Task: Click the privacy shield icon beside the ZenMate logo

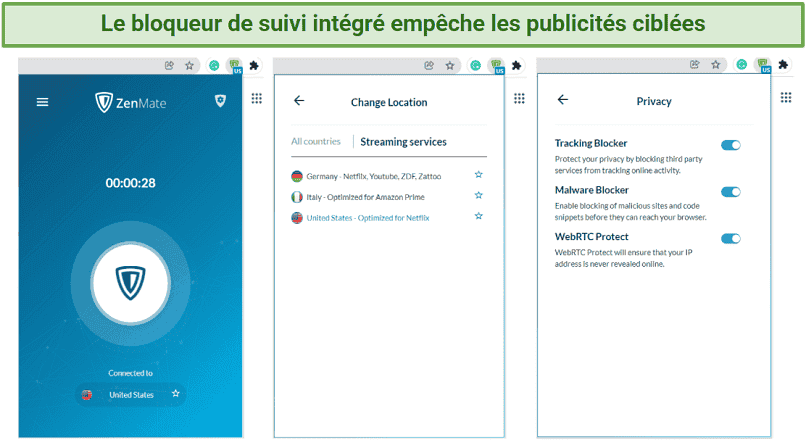Action: (x=220, y=101)
